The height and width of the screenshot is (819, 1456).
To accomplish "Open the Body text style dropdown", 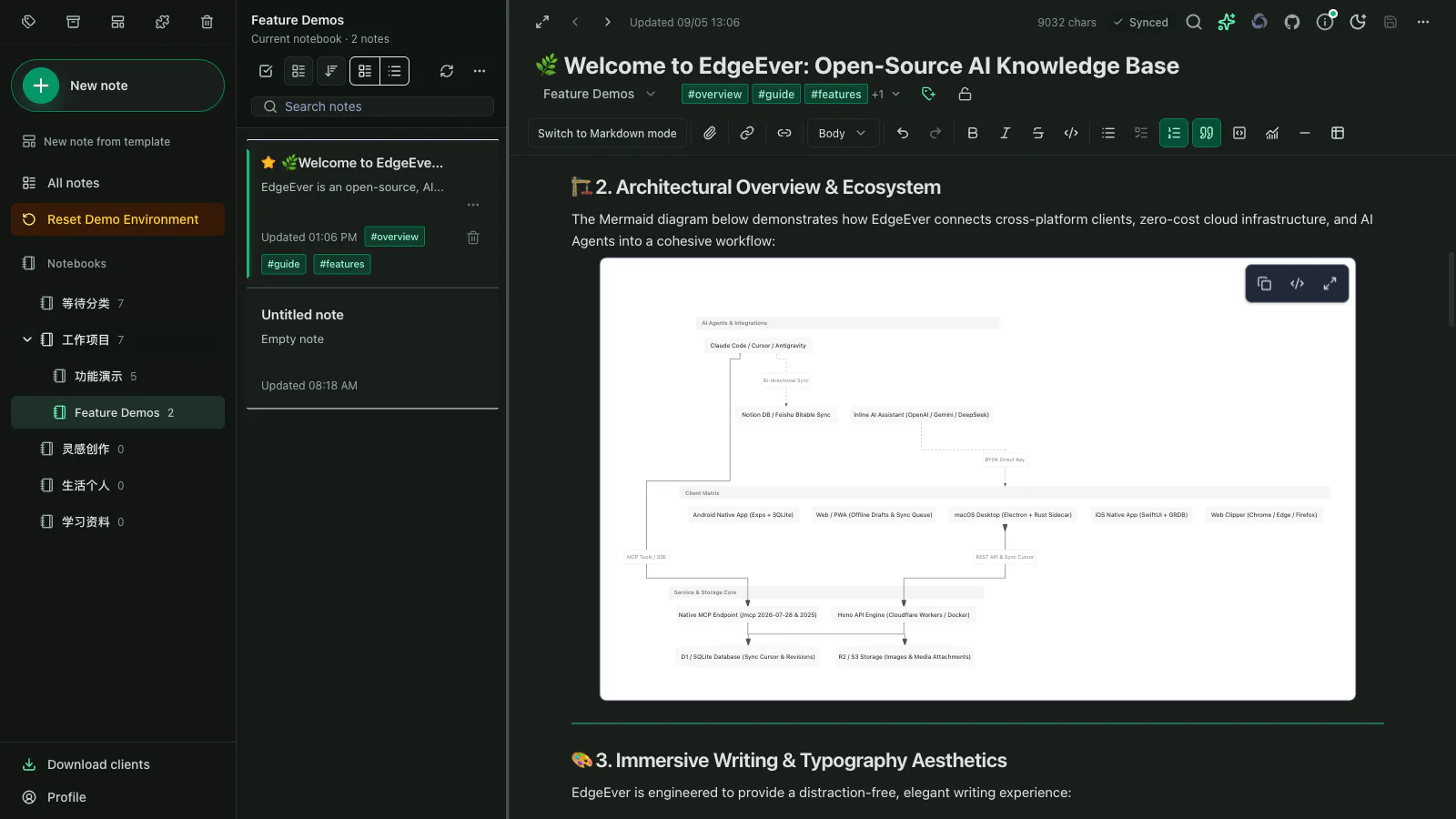I will pyautogui.click(x=843, y=133).
